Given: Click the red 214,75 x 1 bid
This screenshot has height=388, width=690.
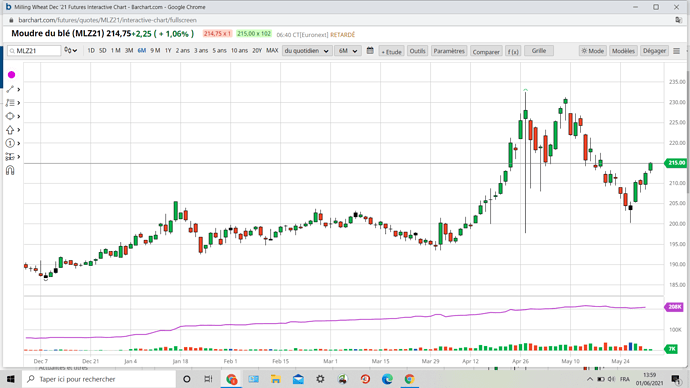Looking at the screenshot, I should [x=217, y=34].
